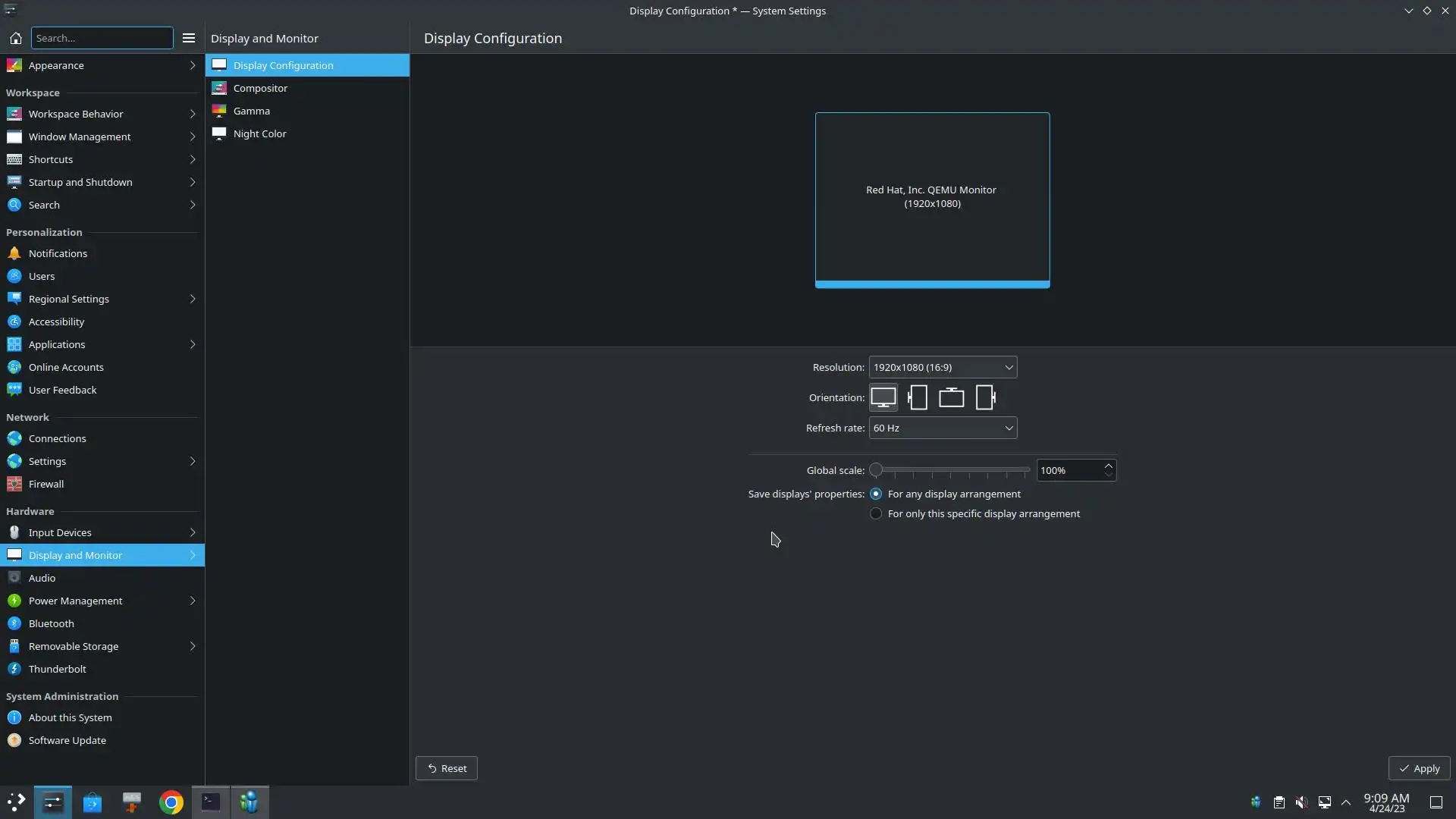Open the Konsole terminal in the taskbar
Image resolution: width=1456 pixels, height=819 pixels.
point(211,802)
